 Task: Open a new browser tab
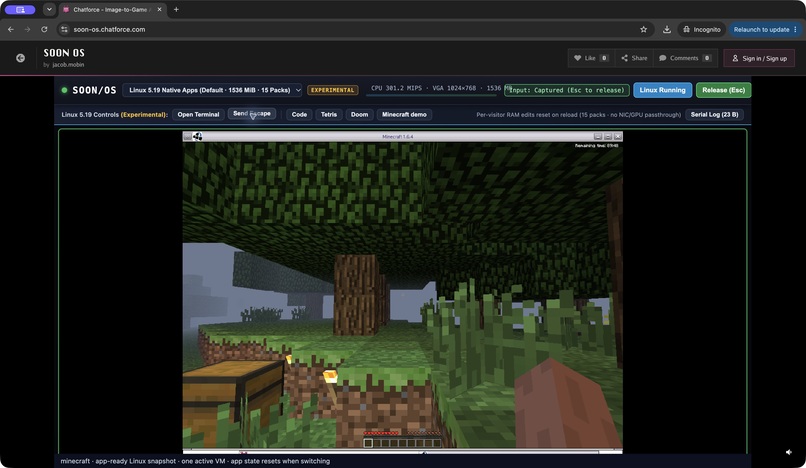coord(176,9)
